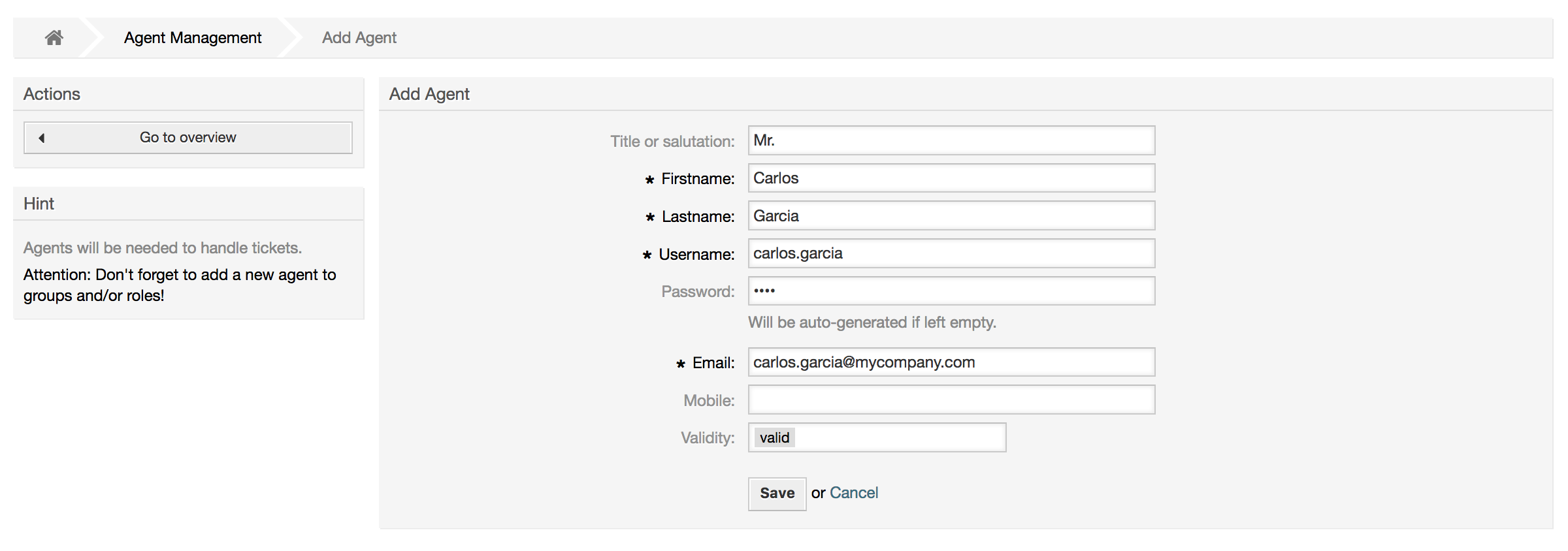Open the Validity dropdown
The image size is (1568, 551).
(902, 437)
